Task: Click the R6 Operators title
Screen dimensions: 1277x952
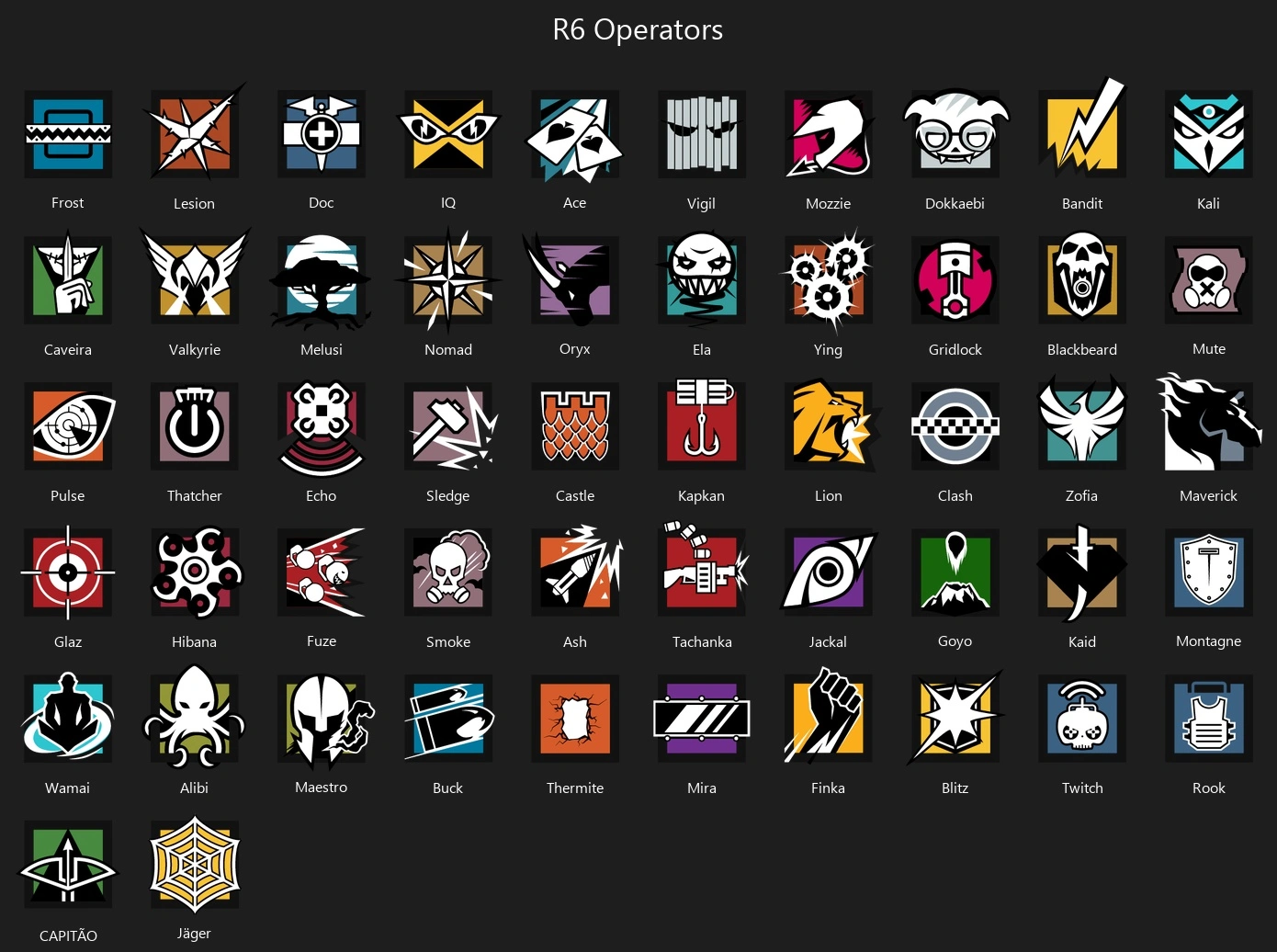Action: 638,29
